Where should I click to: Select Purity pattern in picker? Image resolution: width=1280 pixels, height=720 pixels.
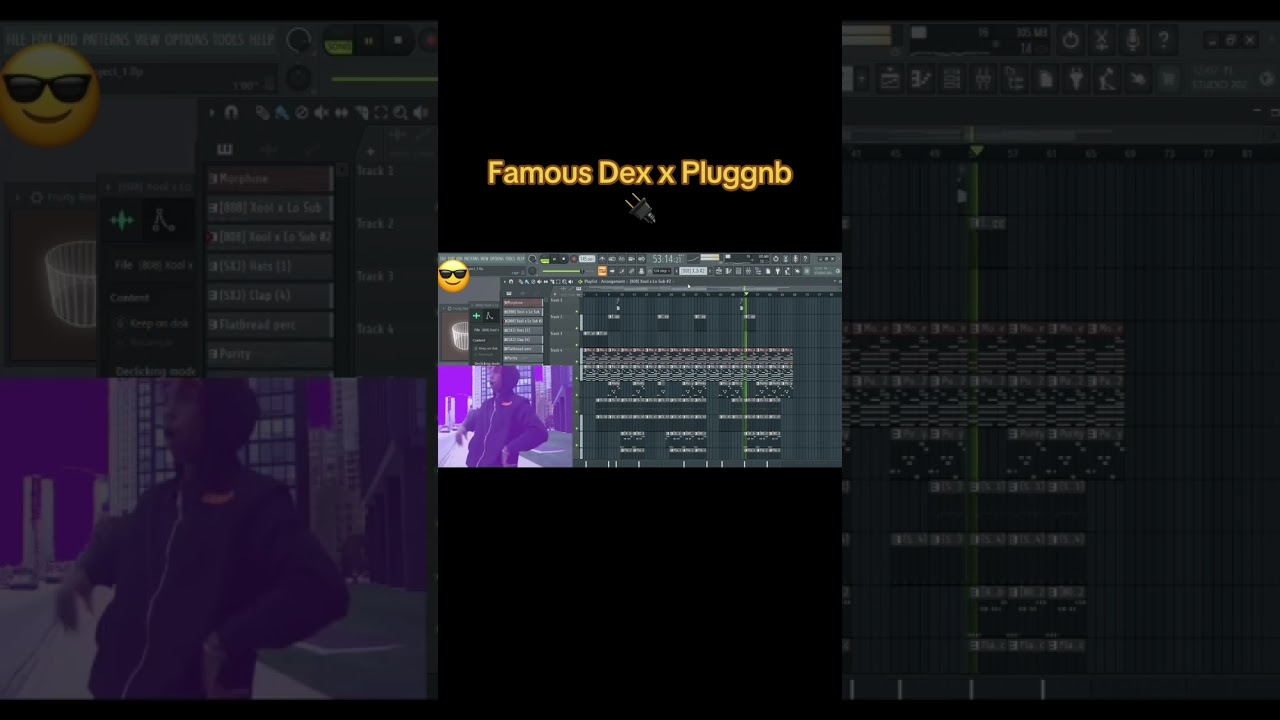[523, 358]
